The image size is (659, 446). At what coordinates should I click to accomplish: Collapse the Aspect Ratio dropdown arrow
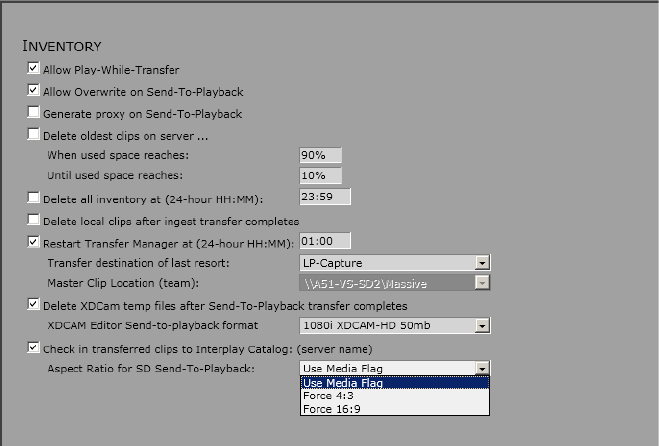click(x=482, y=369)
